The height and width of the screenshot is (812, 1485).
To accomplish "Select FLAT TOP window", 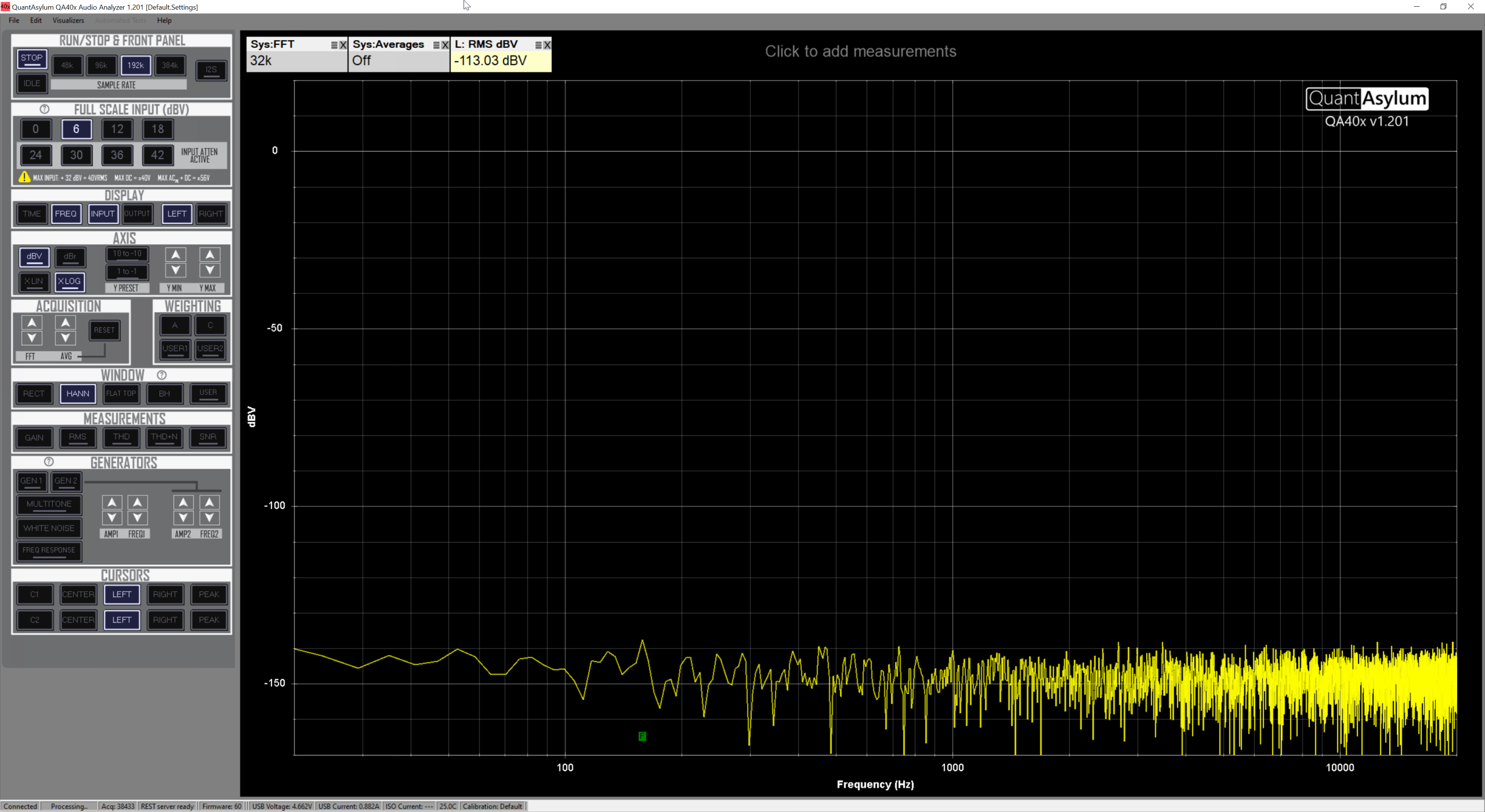I will tap(121, 393).
